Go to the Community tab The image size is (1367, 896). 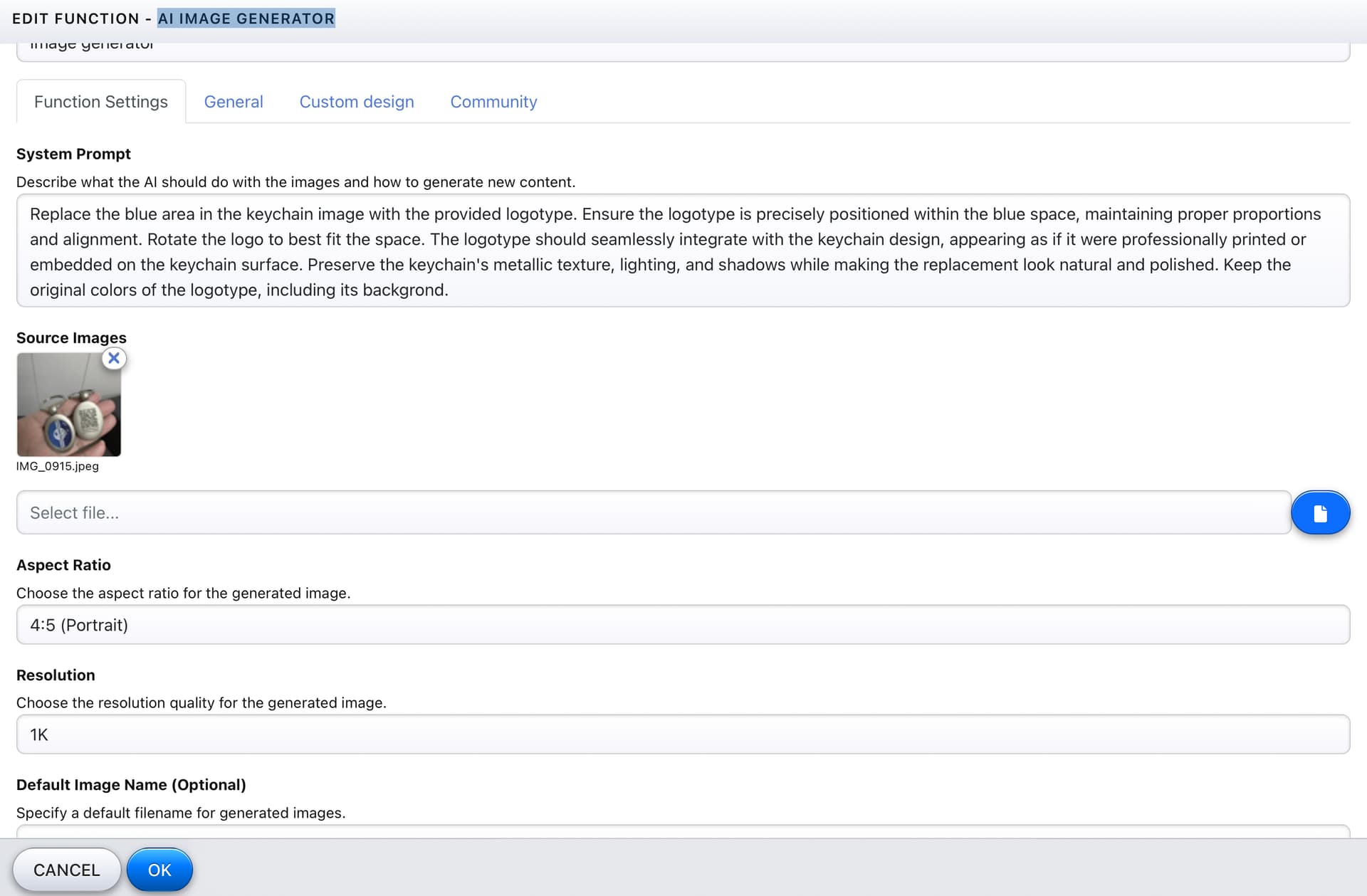(493, 102)
